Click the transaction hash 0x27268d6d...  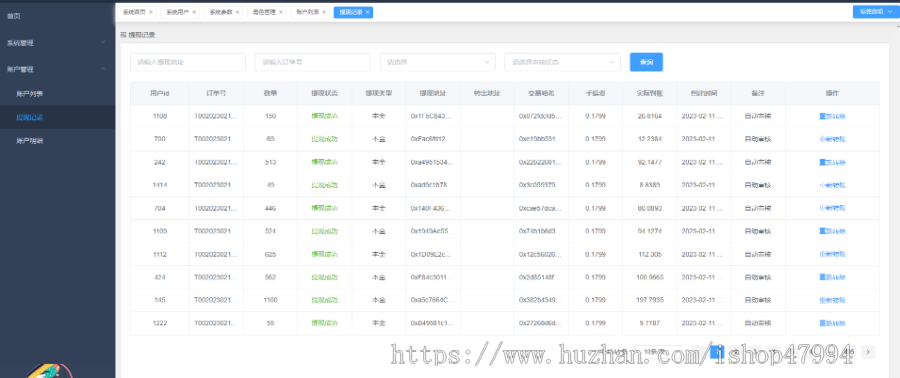tap(541, 323)
